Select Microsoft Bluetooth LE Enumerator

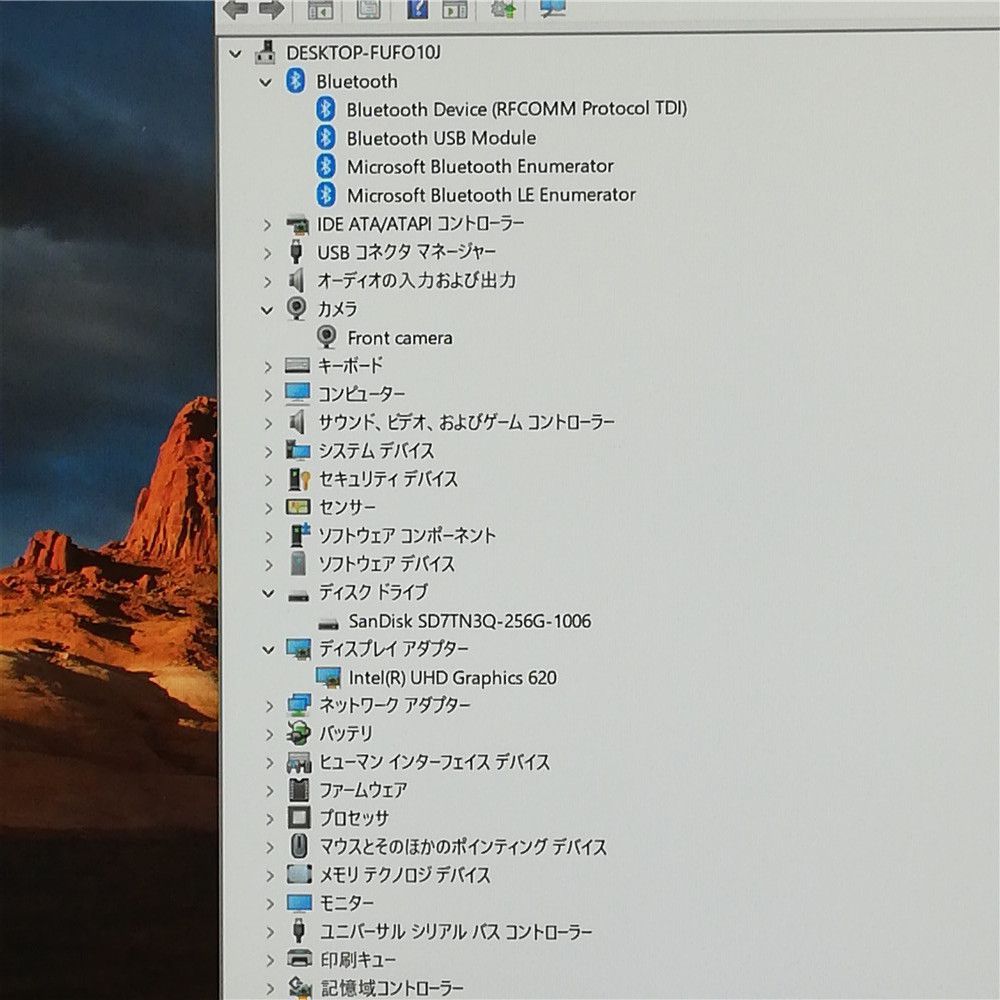[x=491, y=195]
